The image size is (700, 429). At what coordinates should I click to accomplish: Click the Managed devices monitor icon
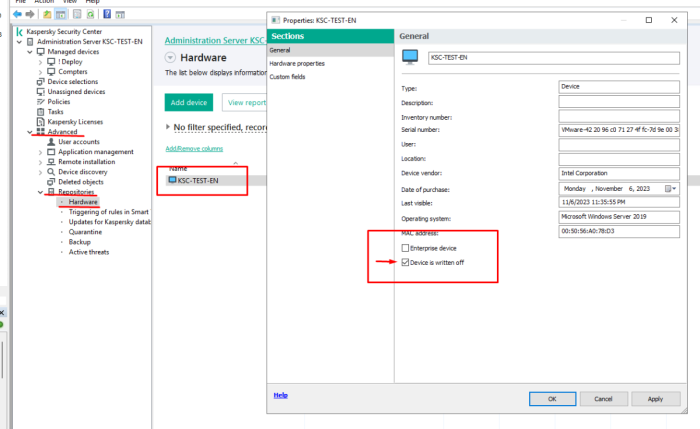point(41,52)
